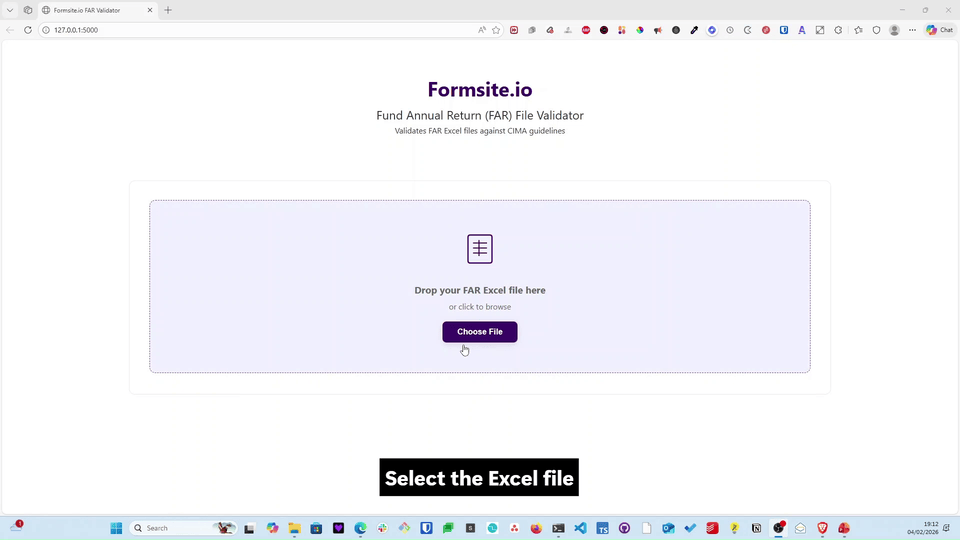
Task: Expand the tab search dropdown arrow
Action: click(9, 10)
